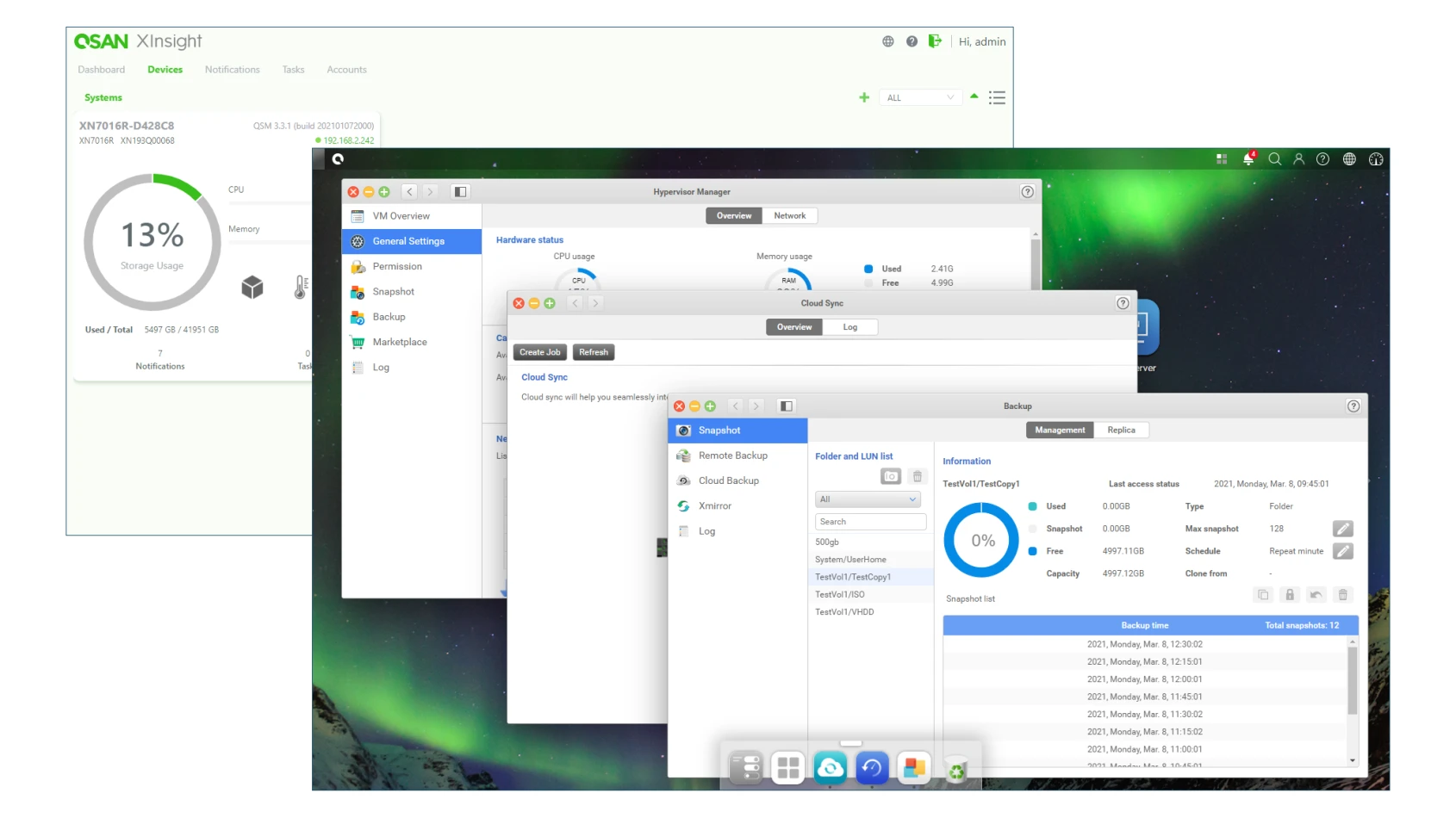This screenshot has width=1456, height=818.
Task: Toggle sidebar panel in Backup window
Action: click(786, 406)
